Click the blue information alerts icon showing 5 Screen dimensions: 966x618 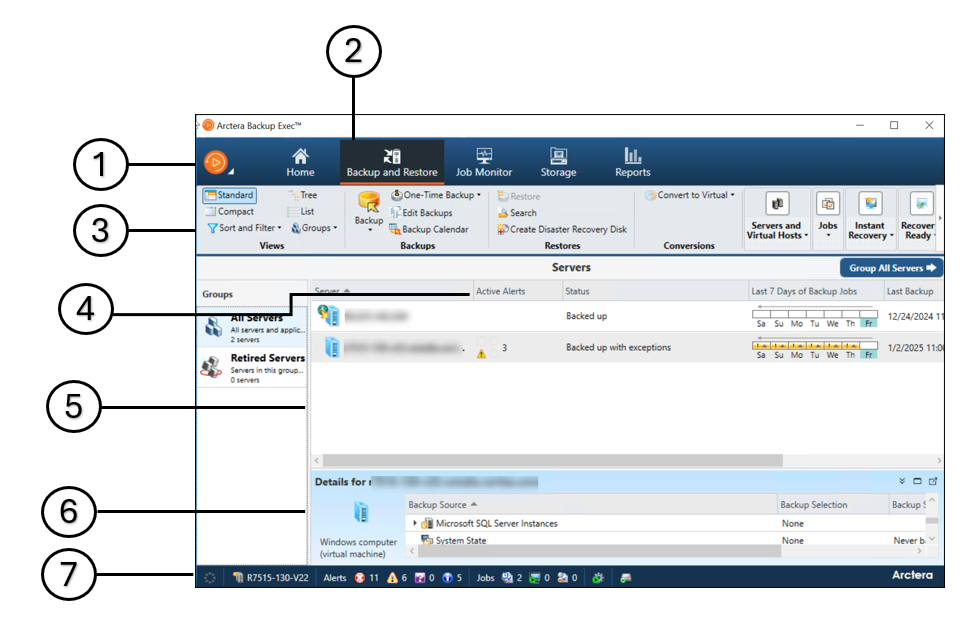point(448,578)
